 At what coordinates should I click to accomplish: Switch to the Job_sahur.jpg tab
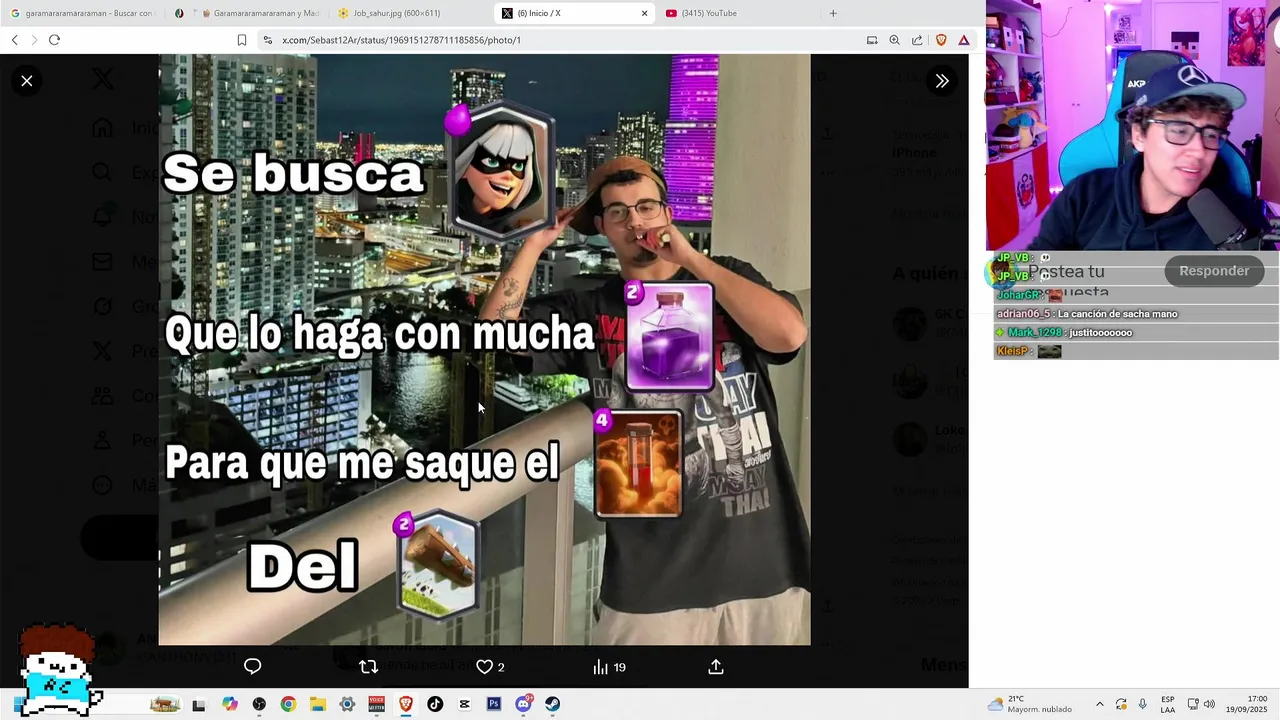click(410, 13)
